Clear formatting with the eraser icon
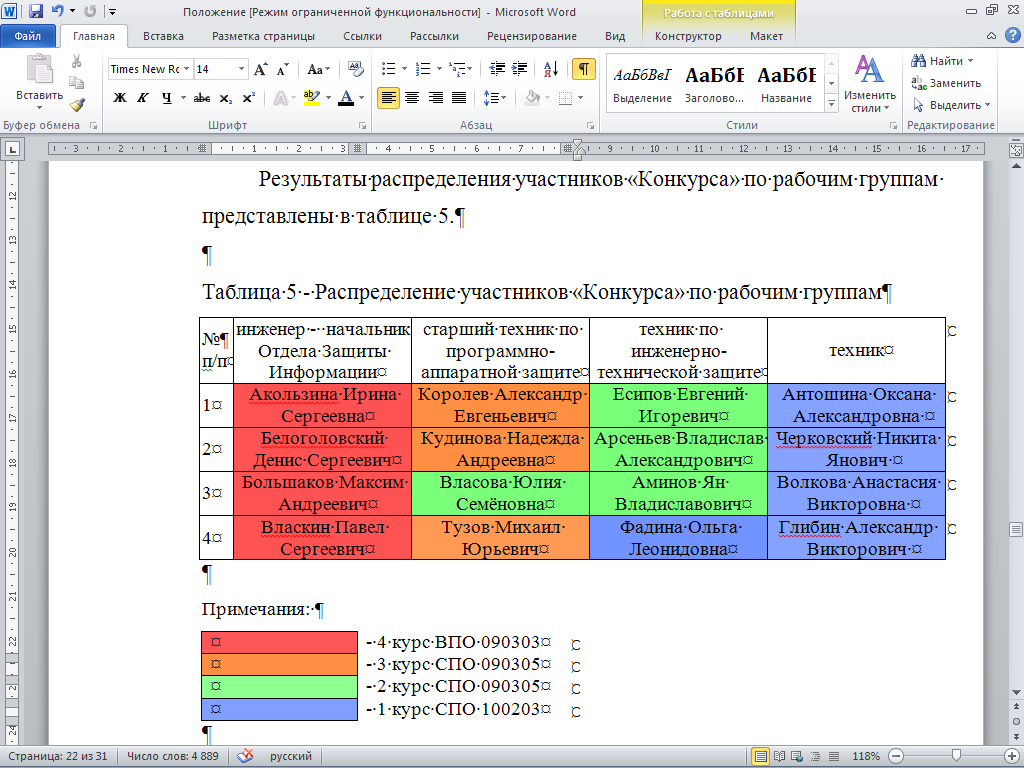Screen dimensions: 1024x768 coord(355,69)
